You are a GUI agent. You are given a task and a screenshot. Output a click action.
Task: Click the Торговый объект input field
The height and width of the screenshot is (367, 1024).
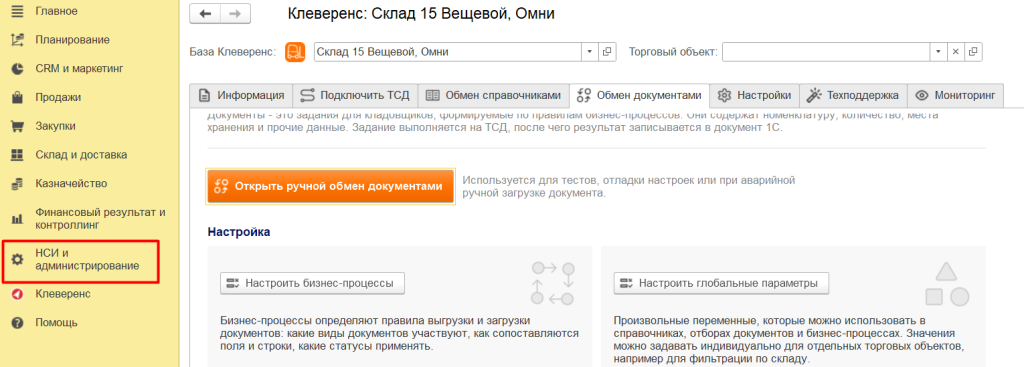pos(825,52)
